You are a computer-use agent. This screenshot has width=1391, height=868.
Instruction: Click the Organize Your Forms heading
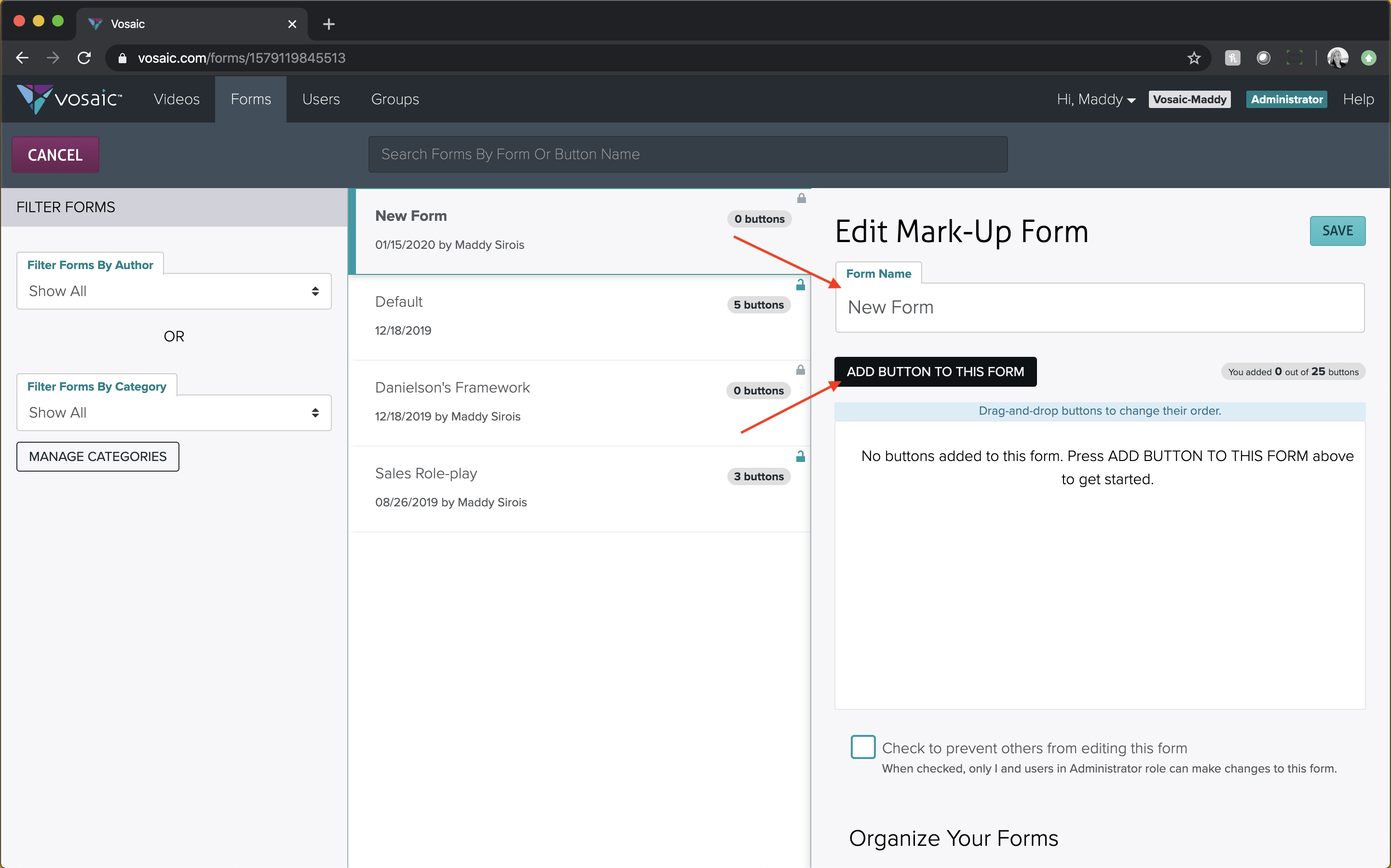[953, 838]
